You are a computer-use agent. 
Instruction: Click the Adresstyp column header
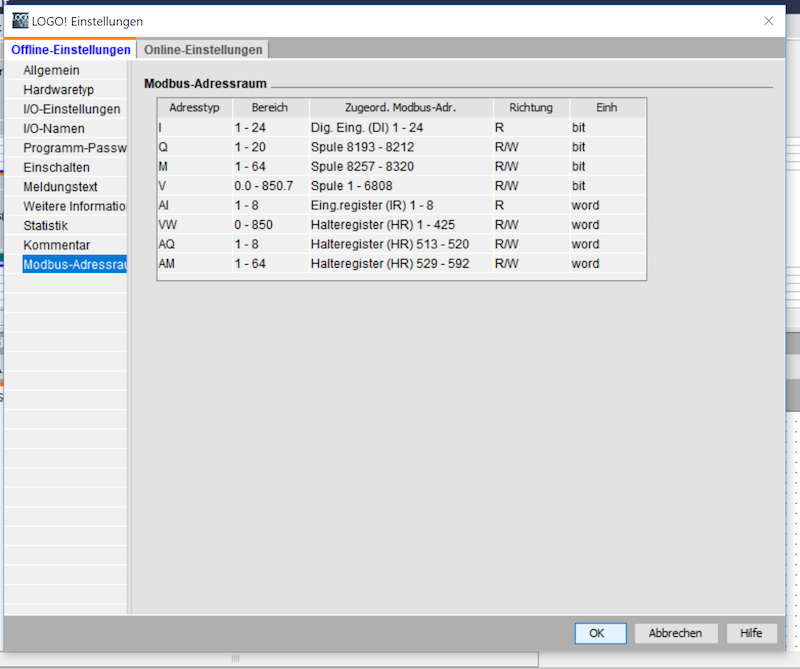194,107
